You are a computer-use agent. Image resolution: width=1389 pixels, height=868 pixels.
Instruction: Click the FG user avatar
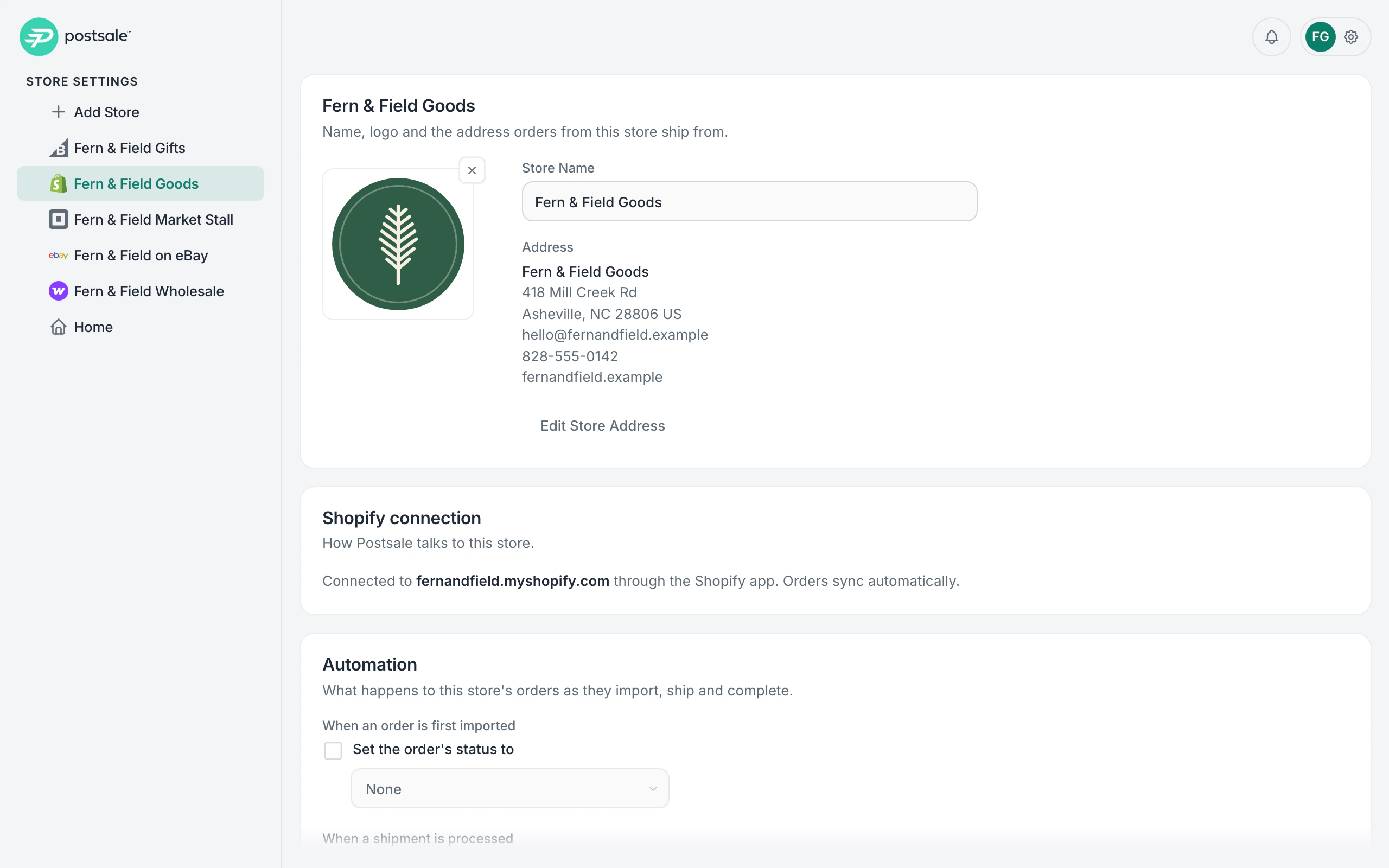coord(1320,37)
